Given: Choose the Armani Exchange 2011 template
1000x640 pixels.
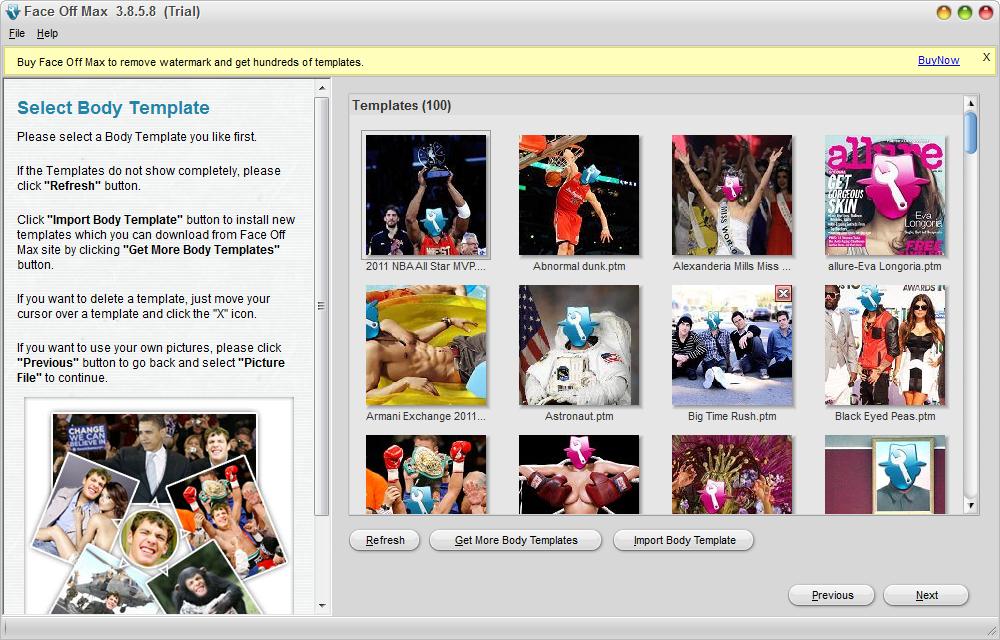Looking at the screenshot, I should click(x=426, y=346).
